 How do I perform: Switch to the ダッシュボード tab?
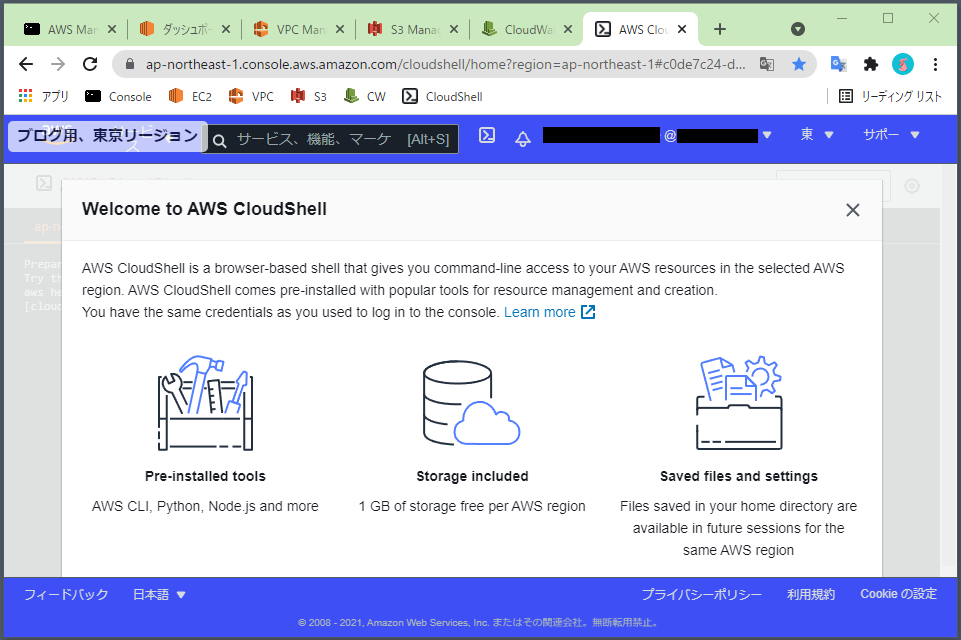pyautogui.click(x=177, y=29)
